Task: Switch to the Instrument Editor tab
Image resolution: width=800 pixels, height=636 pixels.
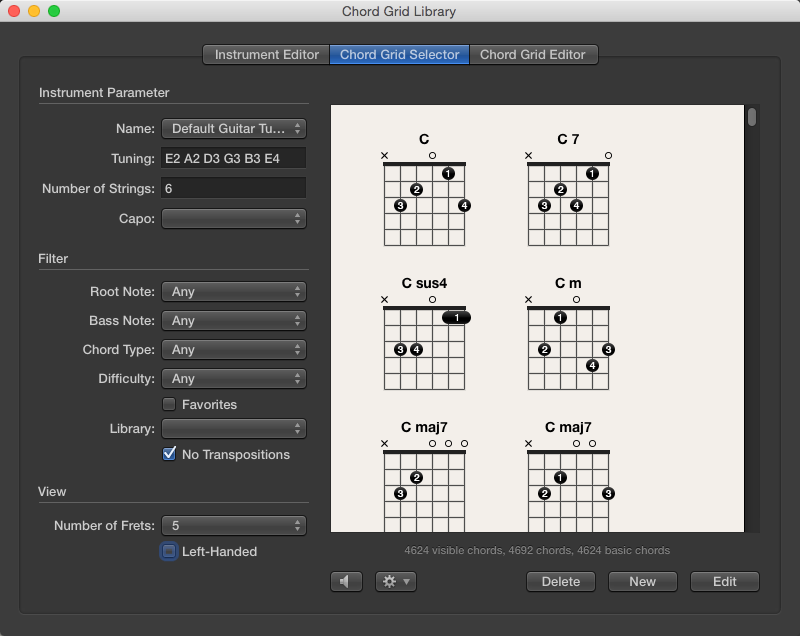Action: click(264, 55)
